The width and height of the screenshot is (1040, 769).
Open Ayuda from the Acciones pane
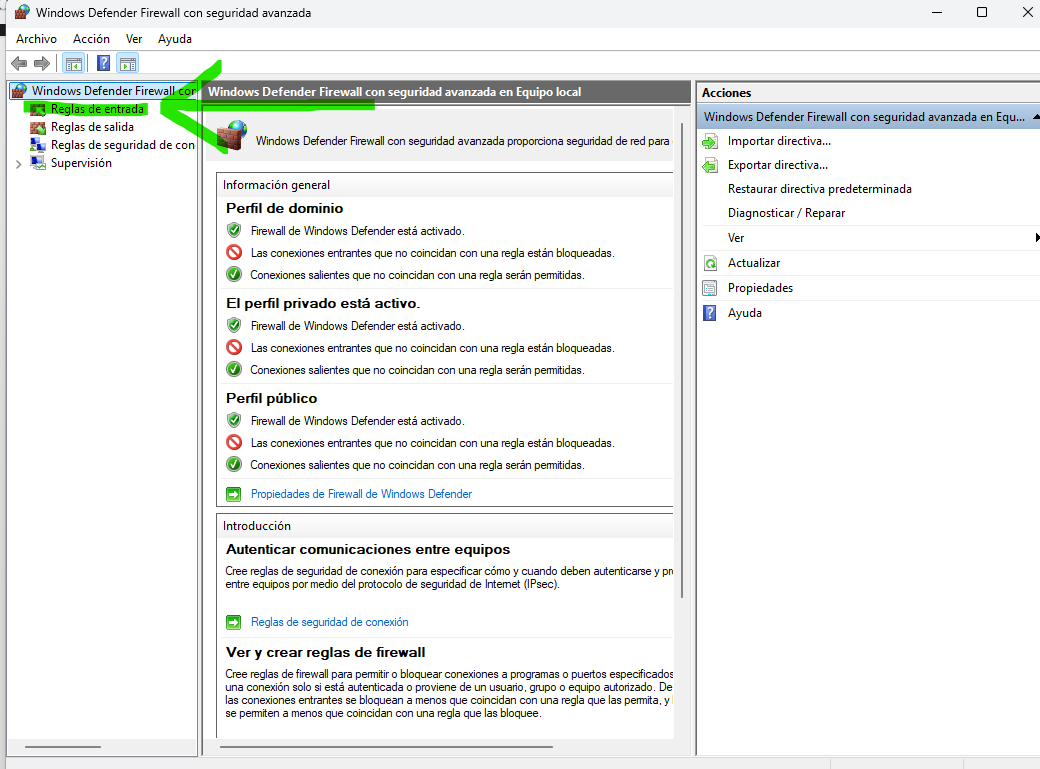click(745, 313)
